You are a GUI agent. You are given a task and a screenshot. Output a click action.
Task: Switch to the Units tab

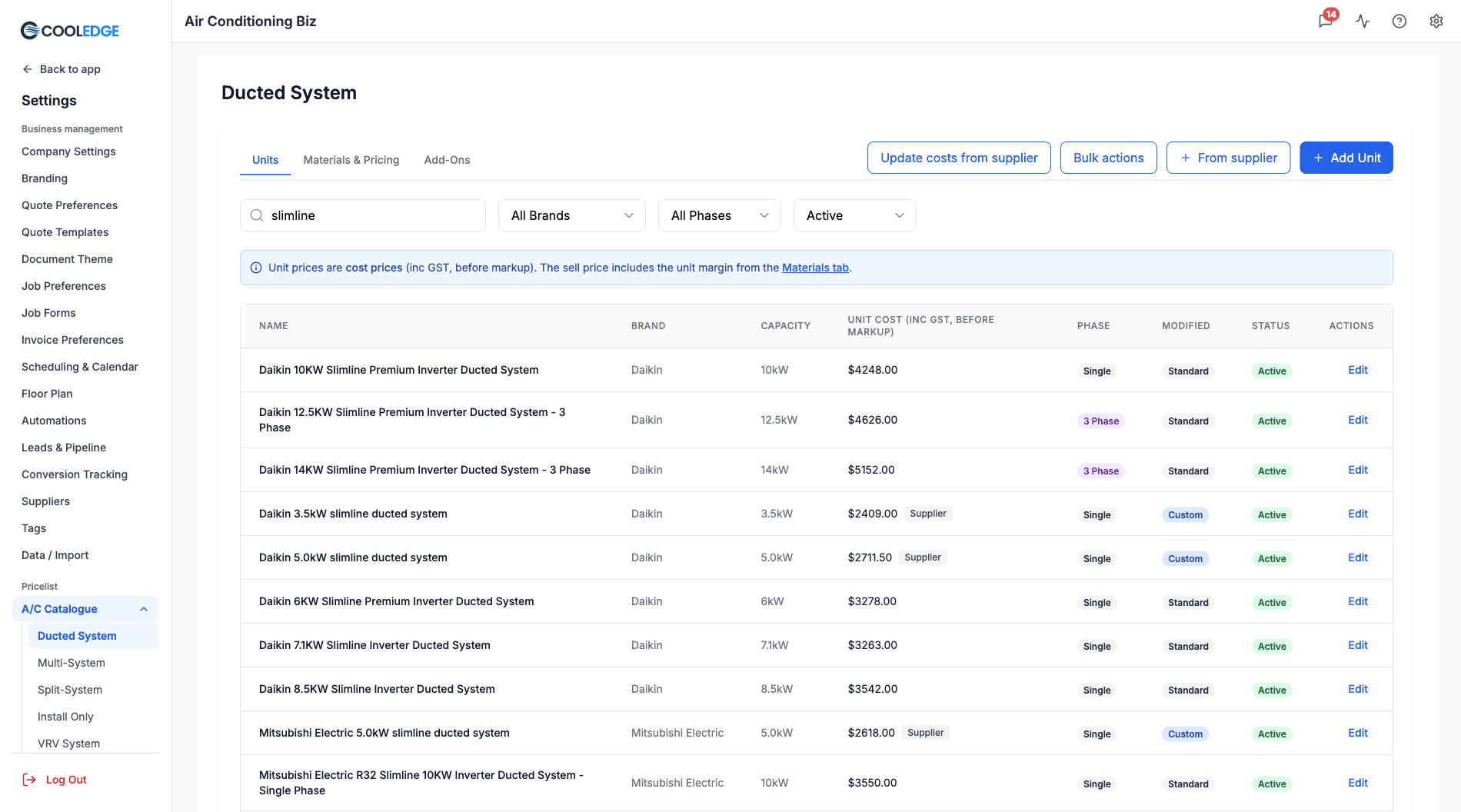click(x=265, y=160)
